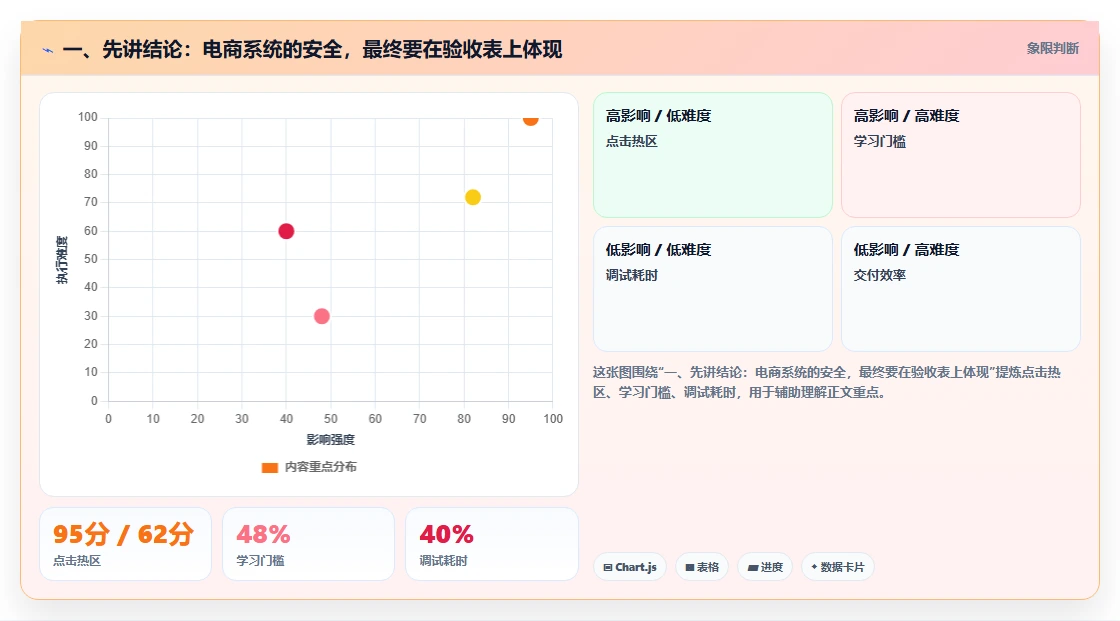
Task: Click the pink data point near 30
Action: coord(322,316)
